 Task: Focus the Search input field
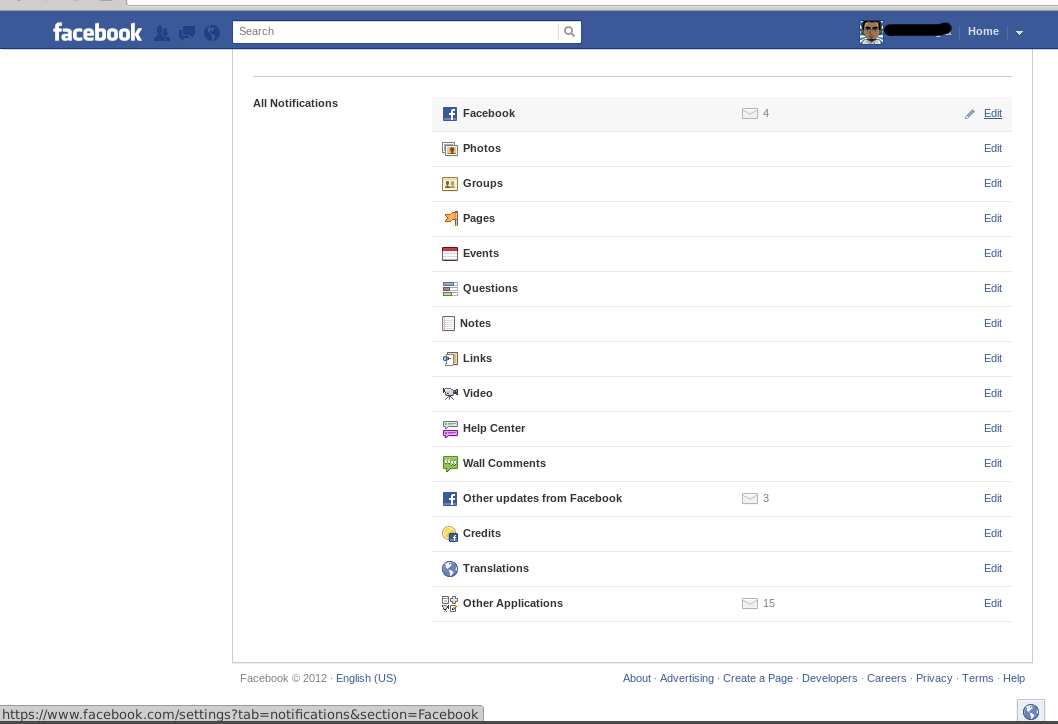pos(396,32)
